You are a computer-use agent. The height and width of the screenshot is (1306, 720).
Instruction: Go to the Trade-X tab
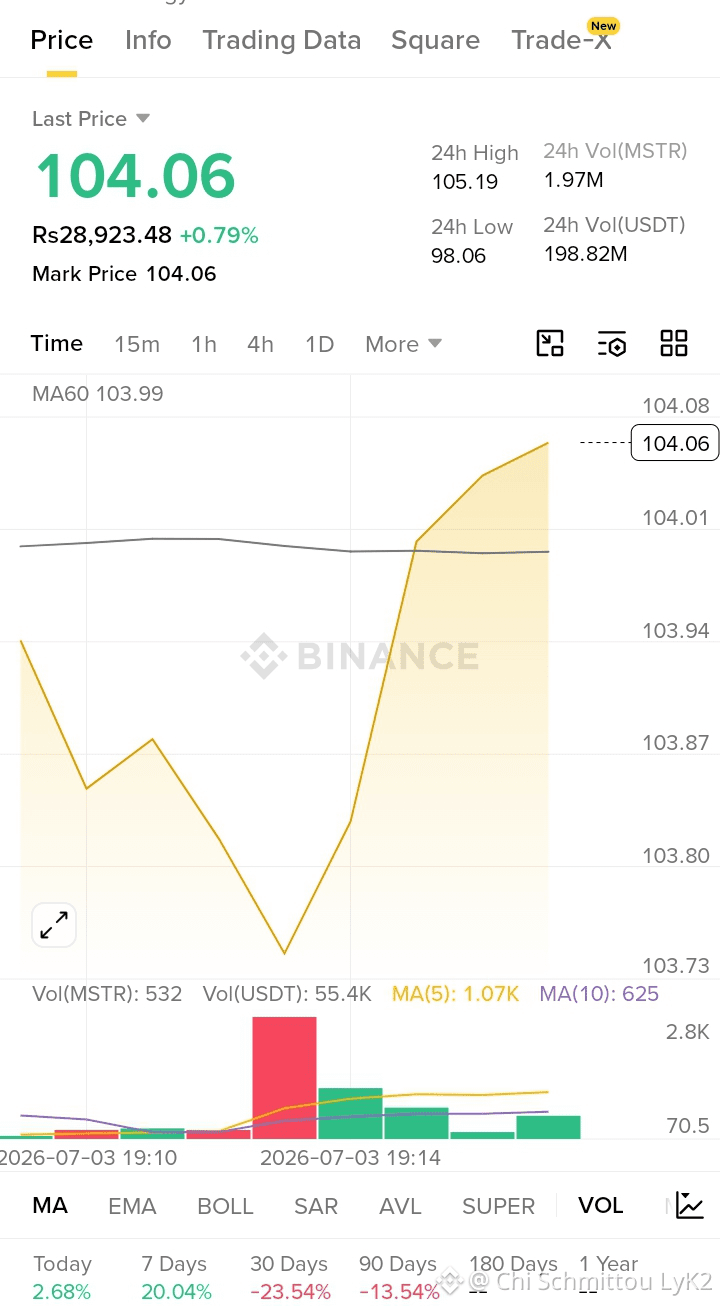pos(563,38)
